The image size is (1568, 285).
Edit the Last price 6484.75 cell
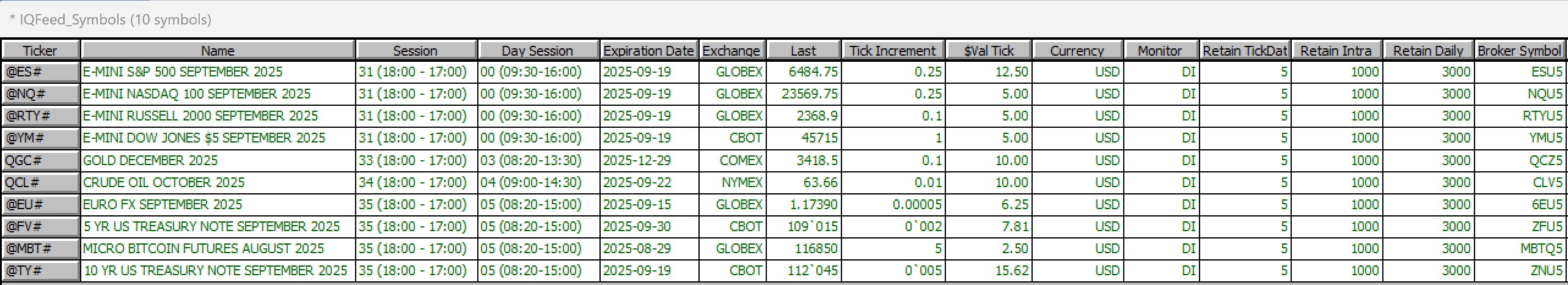804,72
